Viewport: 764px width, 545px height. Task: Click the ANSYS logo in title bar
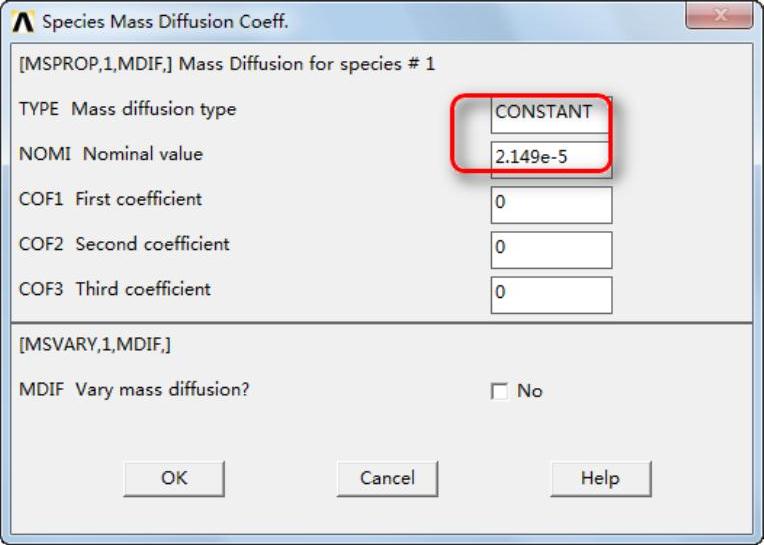coord(24,21)
